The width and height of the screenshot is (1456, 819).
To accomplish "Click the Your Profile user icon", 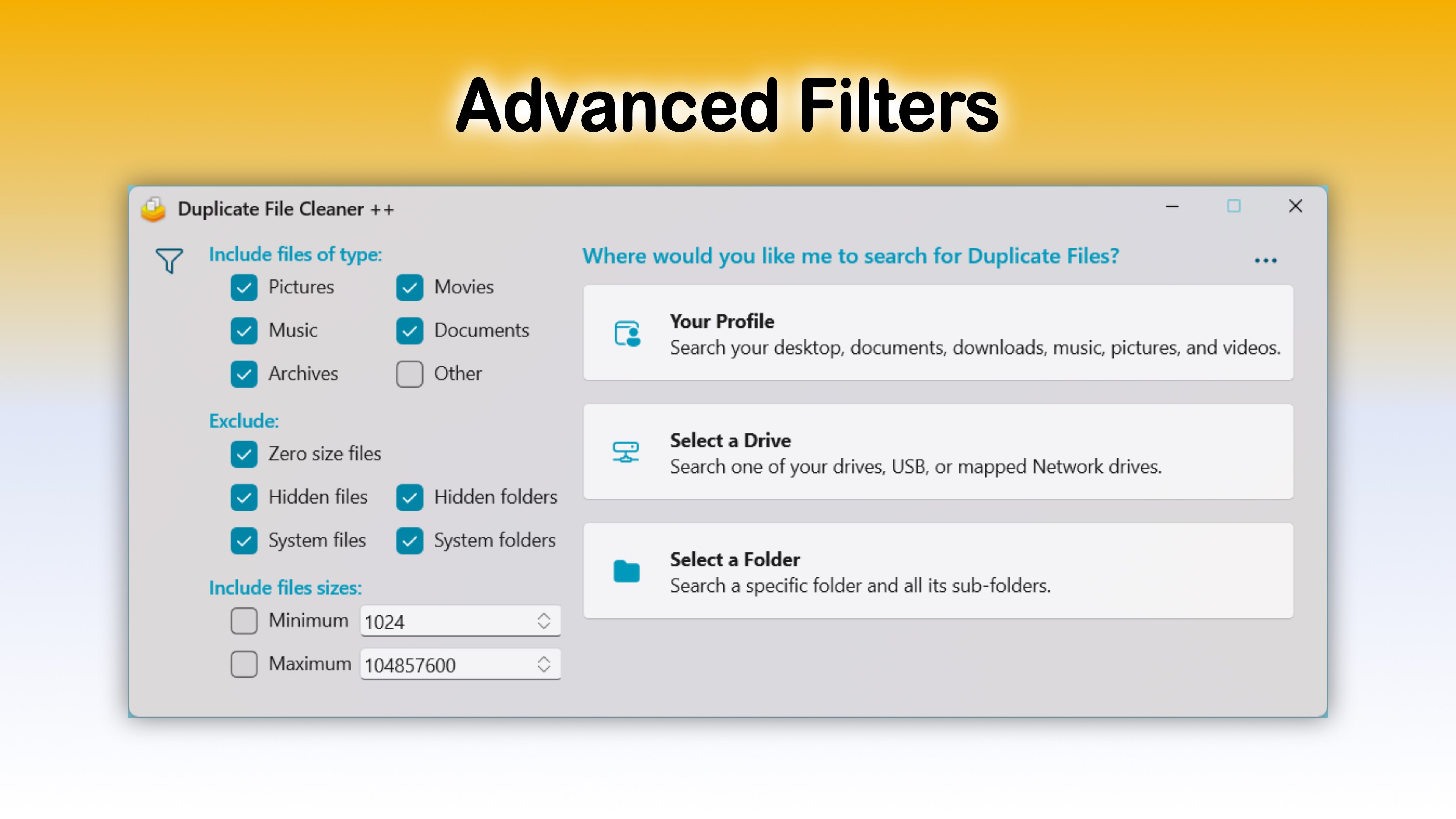I will coord(627,334).
